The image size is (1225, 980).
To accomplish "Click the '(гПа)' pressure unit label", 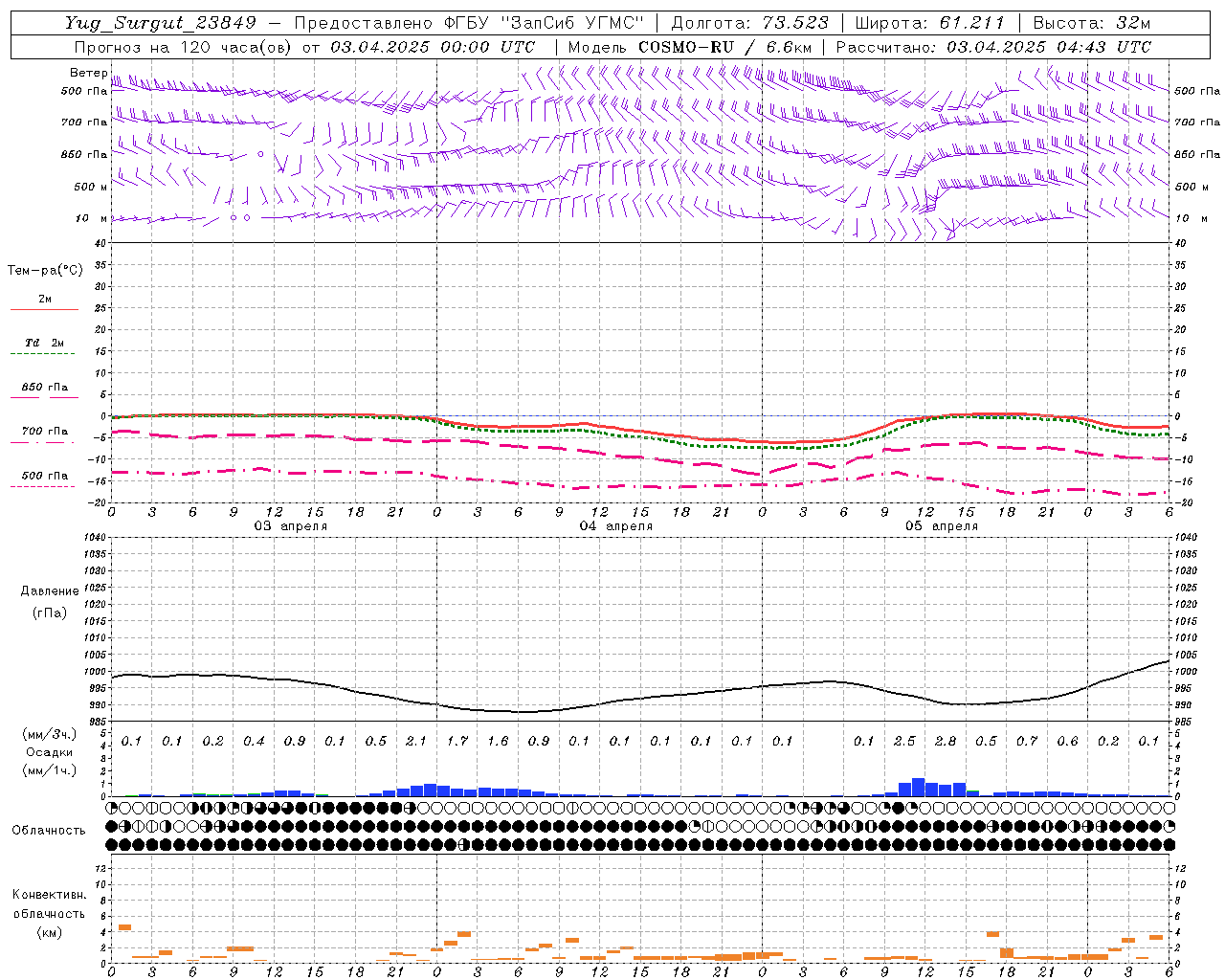I will point(50,612).
